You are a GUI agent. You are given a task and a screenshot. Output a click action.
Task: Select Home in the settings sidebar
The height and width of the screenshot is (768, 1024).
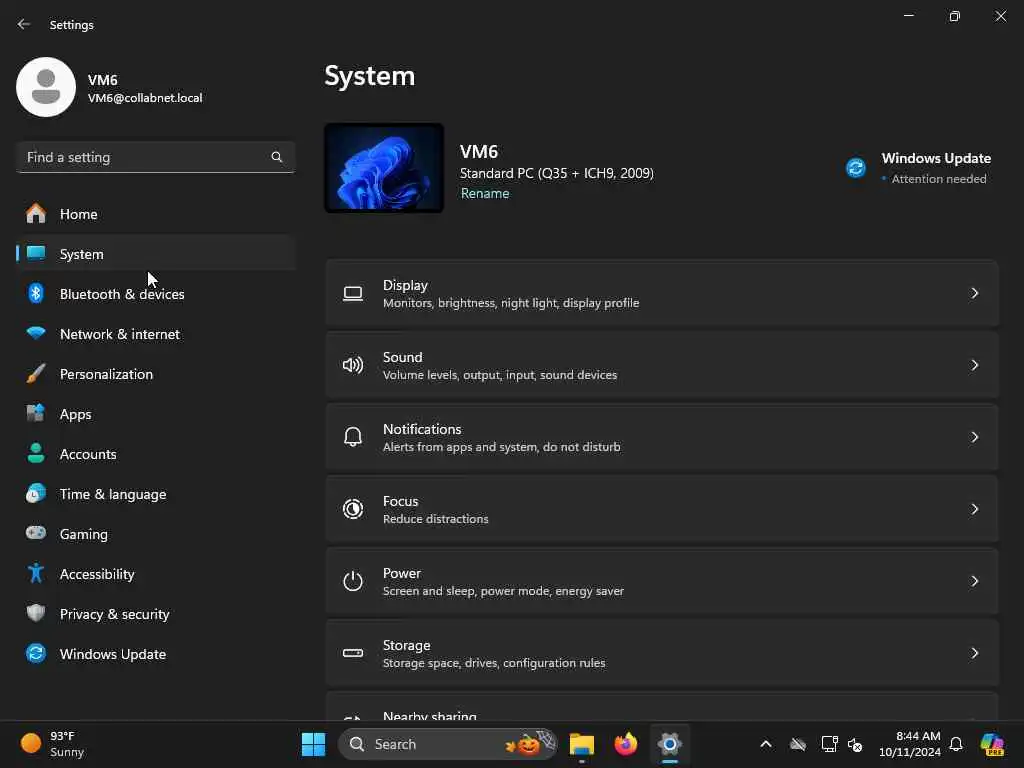coord(155,214)
